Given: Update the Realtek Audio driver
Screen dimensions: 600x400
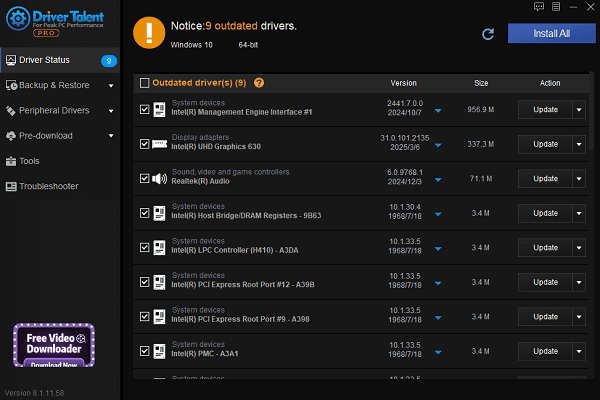Looking at the screenshot, I should coord(545,179).
